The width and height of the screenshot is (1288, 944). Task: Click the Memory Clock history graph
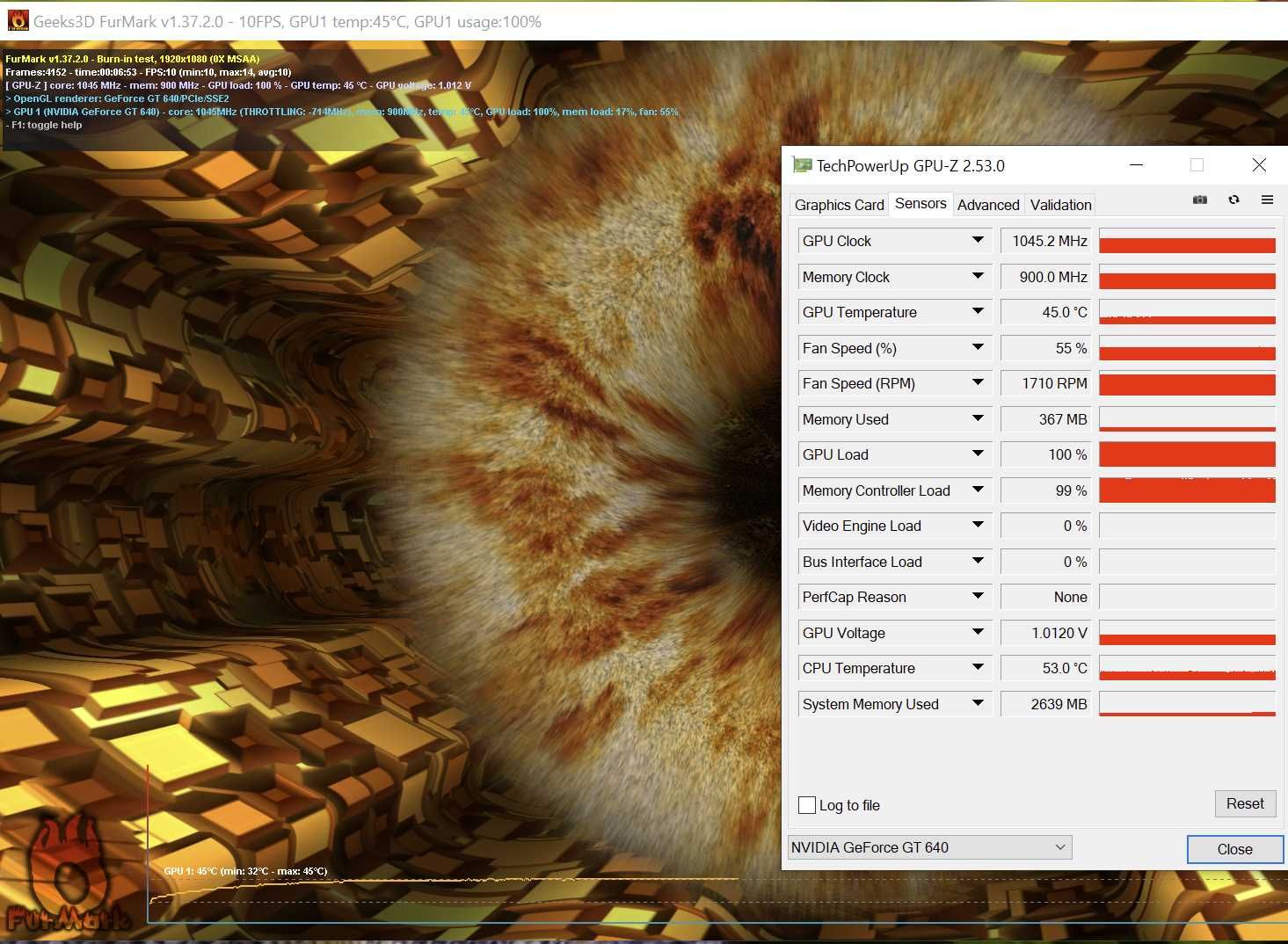pos(1187,277)
